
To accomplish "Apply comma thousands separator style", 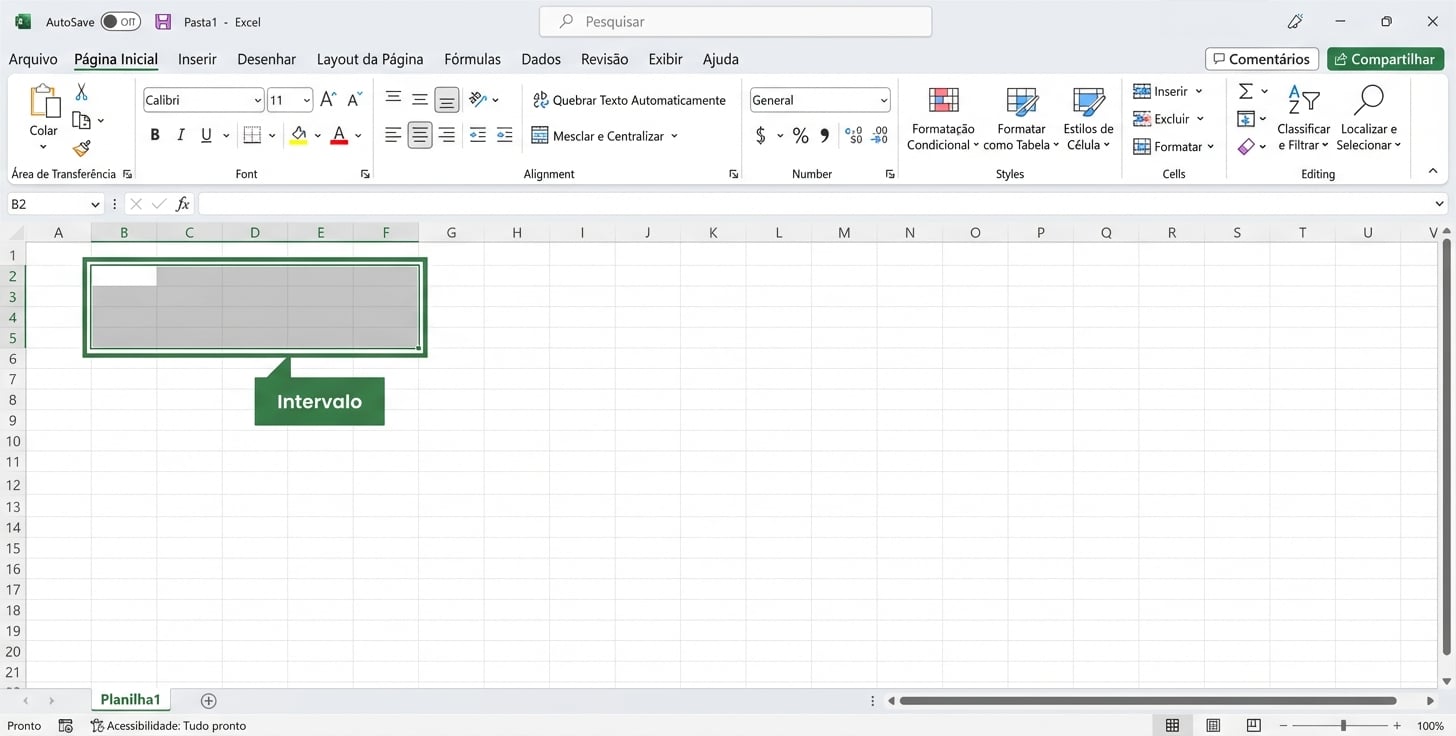I will [825, 135].
